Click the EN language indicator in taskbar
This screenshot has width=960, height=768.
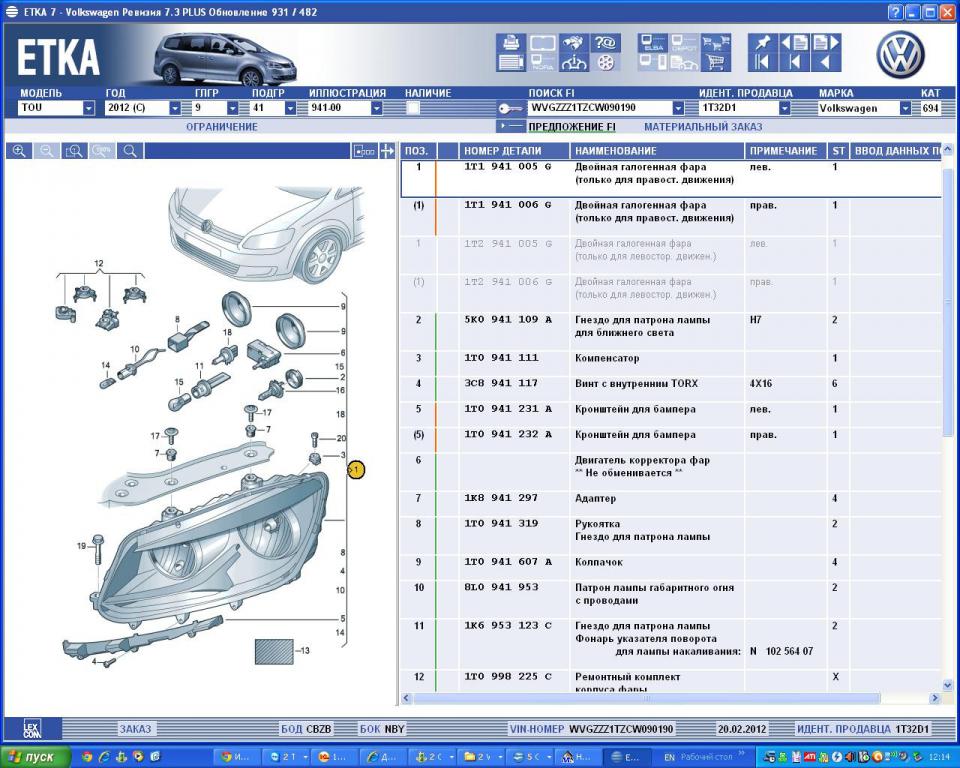[x=669, y=758]
